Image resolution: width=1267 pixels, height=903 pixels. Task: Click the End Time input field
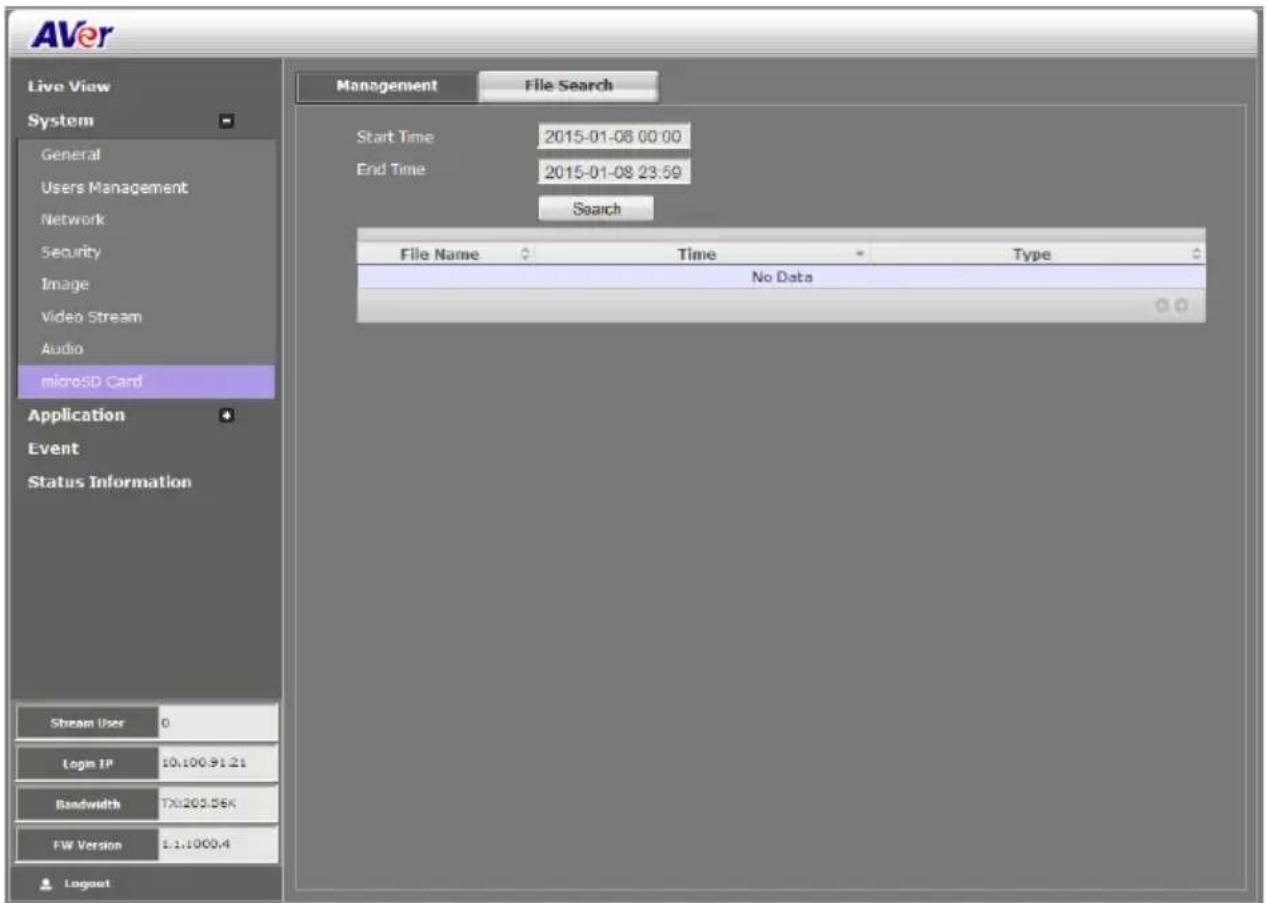[x=614, y=172]
